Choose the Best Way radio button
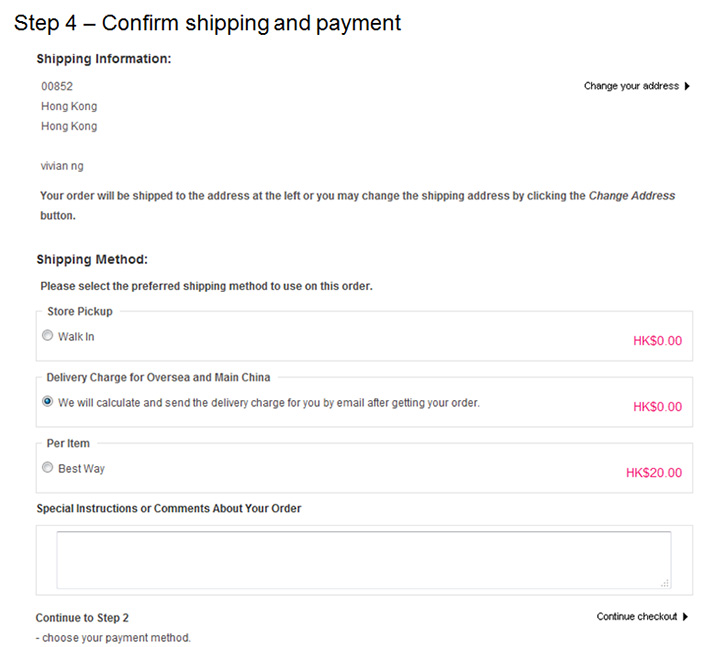 pyautogui.click(x=47, y=467)
